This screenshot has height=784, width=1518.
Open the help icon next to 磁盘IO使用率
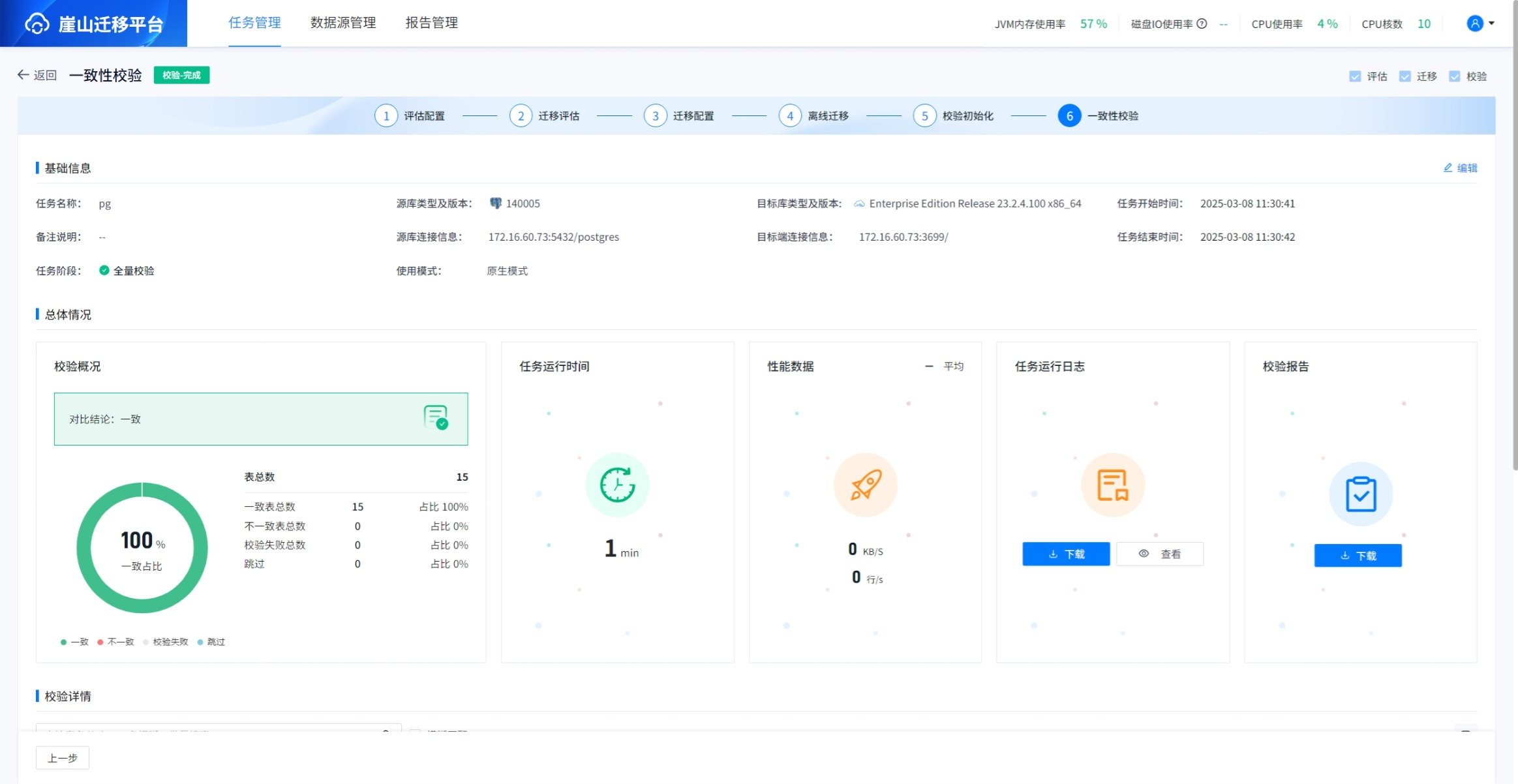pos(1200,23)
